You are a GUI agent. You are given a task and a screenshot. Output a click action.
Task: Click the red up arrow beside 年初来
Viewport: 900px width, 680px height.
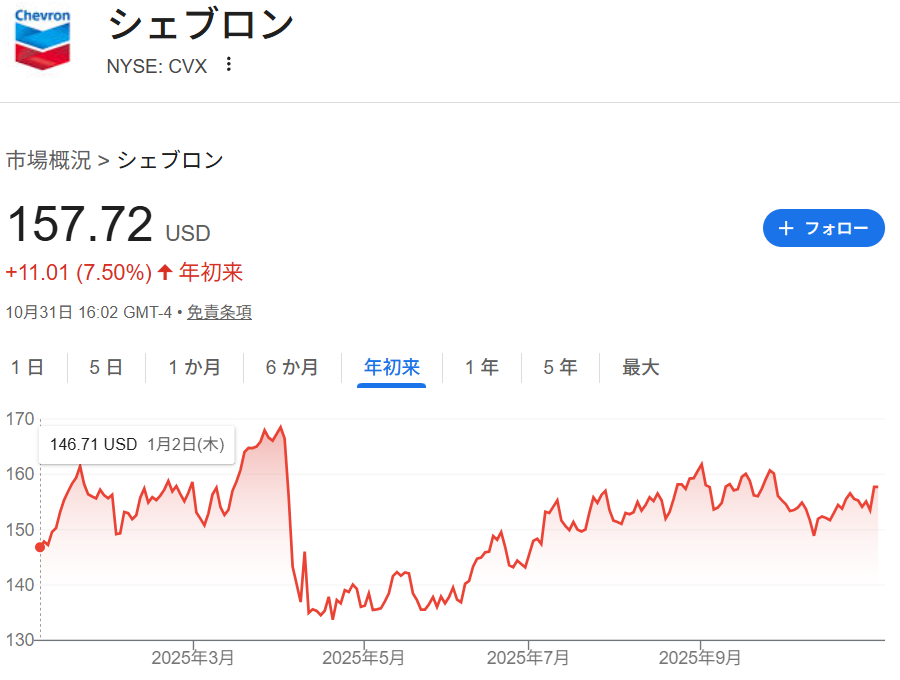coord(165,273)
